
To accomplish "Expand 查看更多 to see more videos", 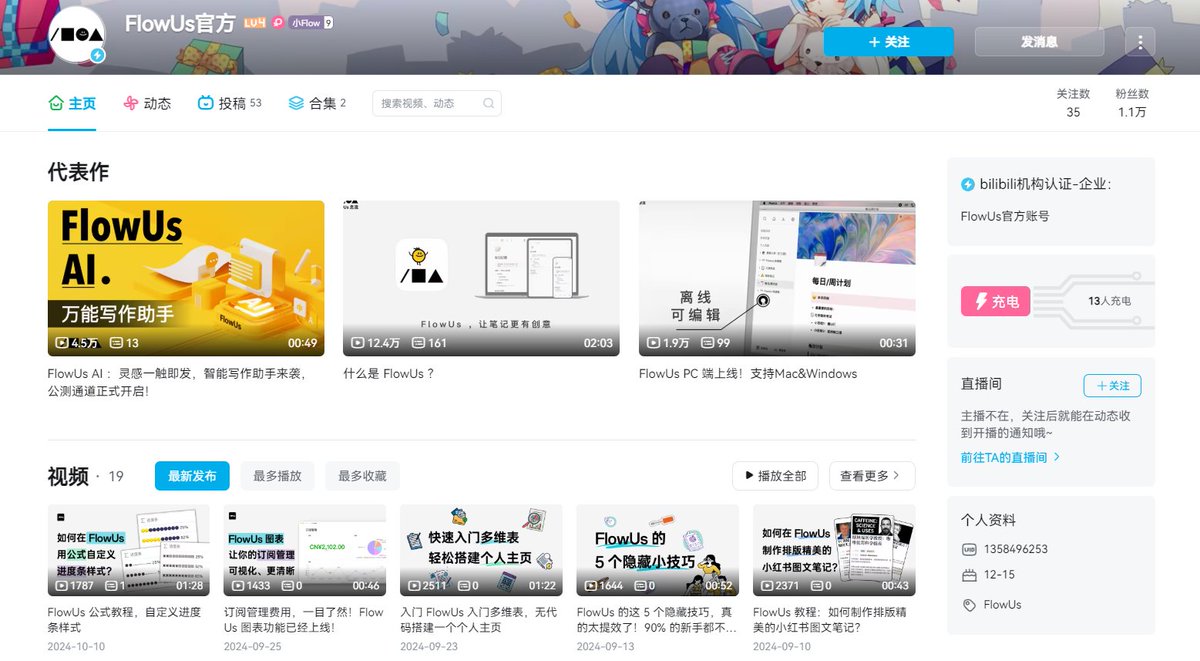I will (870, 476).
